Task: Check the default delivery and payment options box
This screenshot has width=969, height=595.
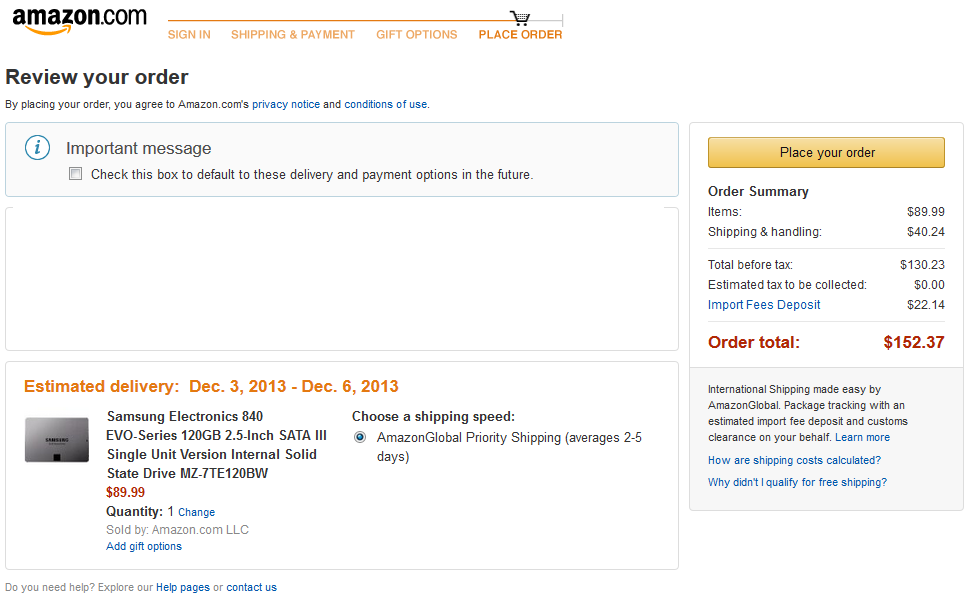Action: (x=75, y=174)
